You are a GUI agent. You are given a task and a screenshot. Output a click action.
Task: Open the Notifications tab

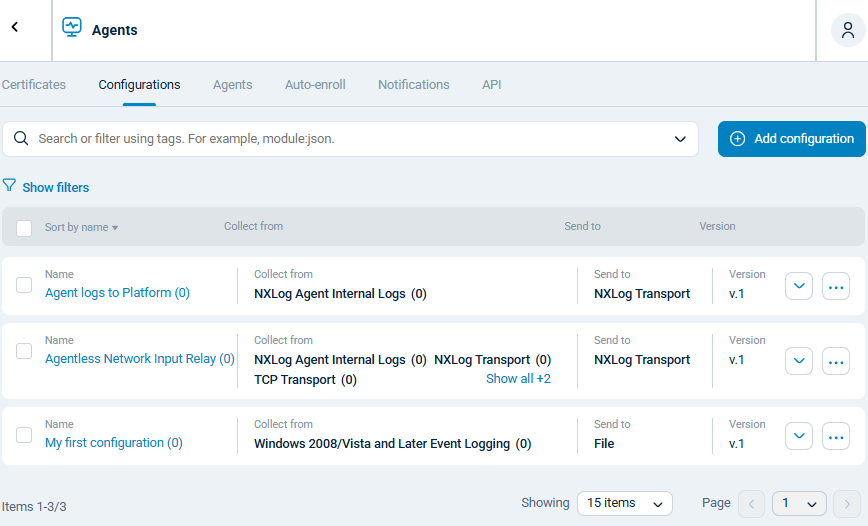coord(414,85)
